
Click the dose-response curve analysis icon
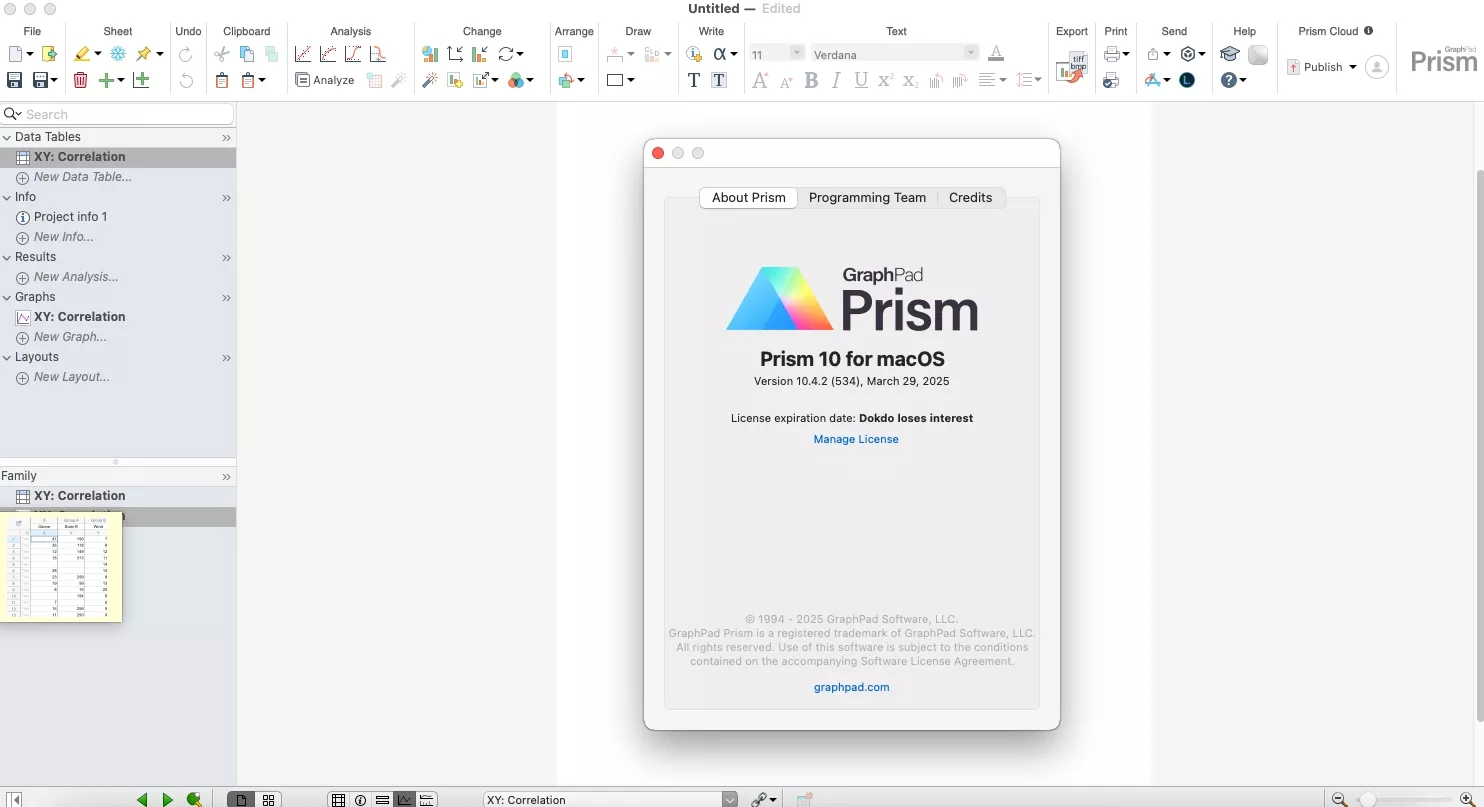click(352, 54)
